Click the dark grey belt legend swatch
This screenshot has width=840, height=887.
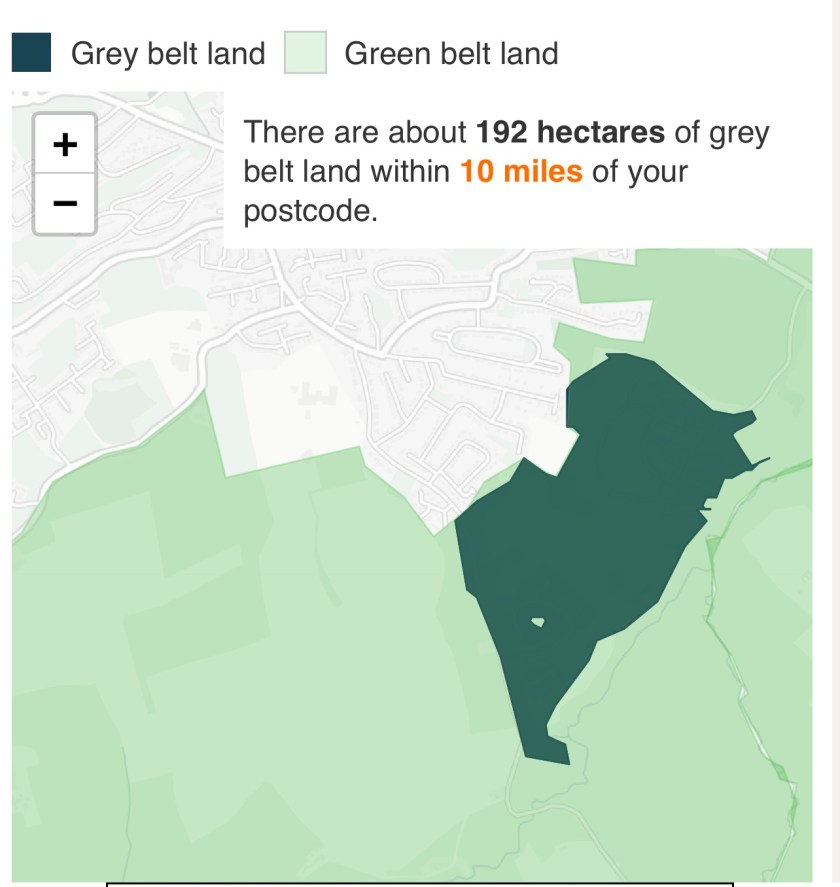31,53
